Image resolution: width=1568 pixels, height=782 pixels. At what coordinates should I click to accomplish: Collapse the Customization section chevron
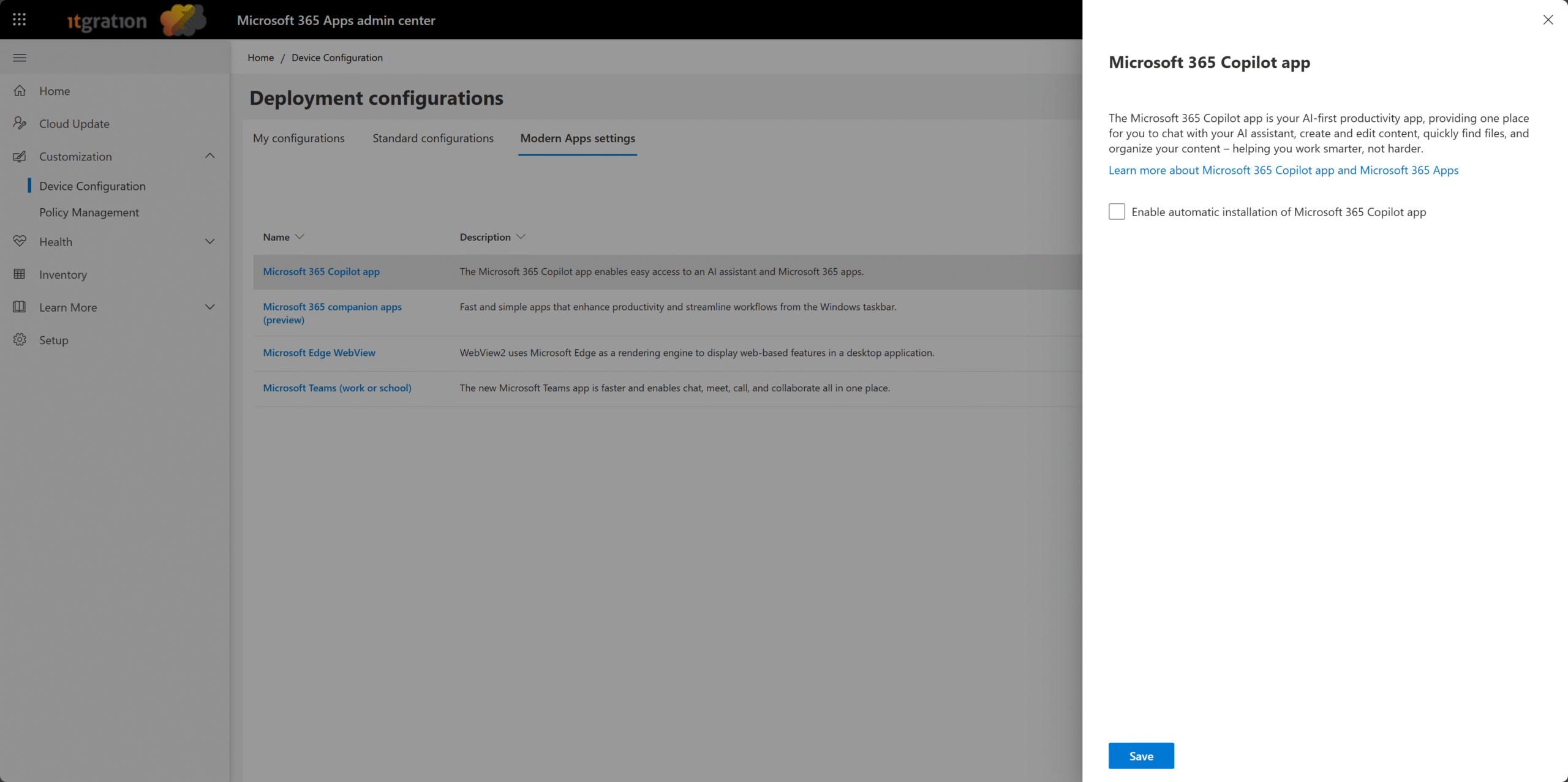209,156
